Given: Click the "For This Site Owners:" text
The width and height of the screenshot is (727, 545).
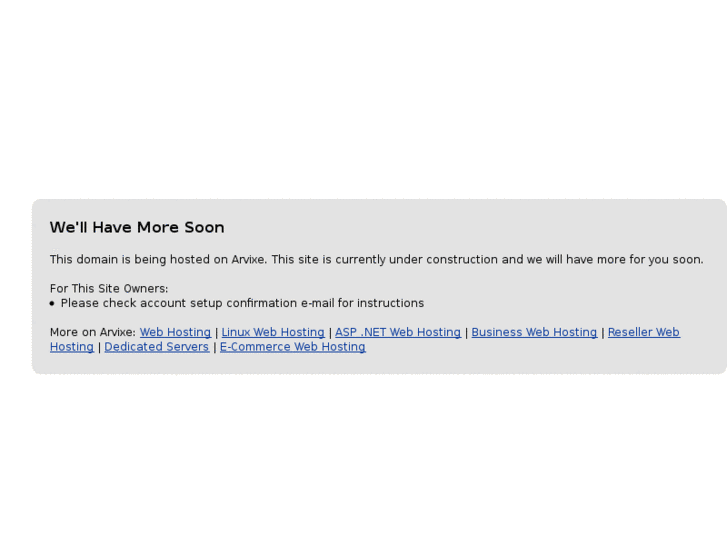Looking at the screenshot, I should 109,289.
